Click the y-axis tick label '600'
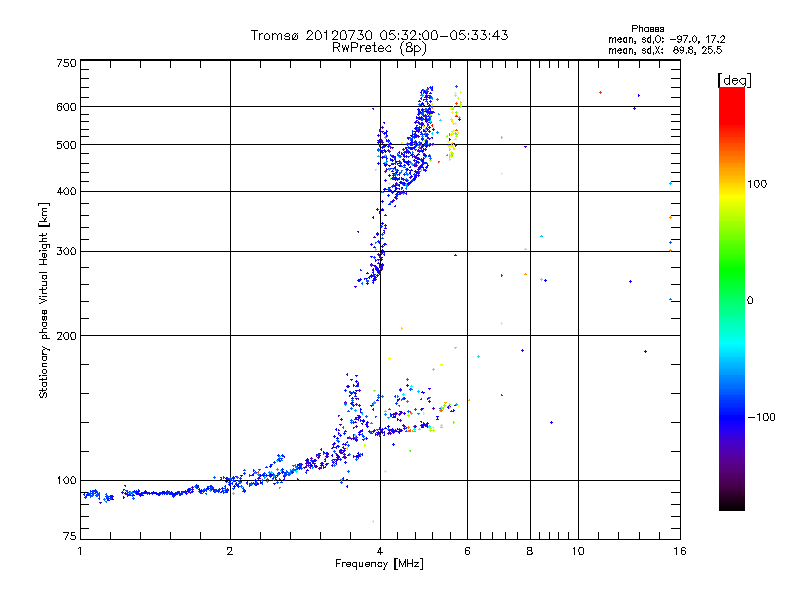The width and height of the screenshot is (800, 600). (x=66, y=107)
